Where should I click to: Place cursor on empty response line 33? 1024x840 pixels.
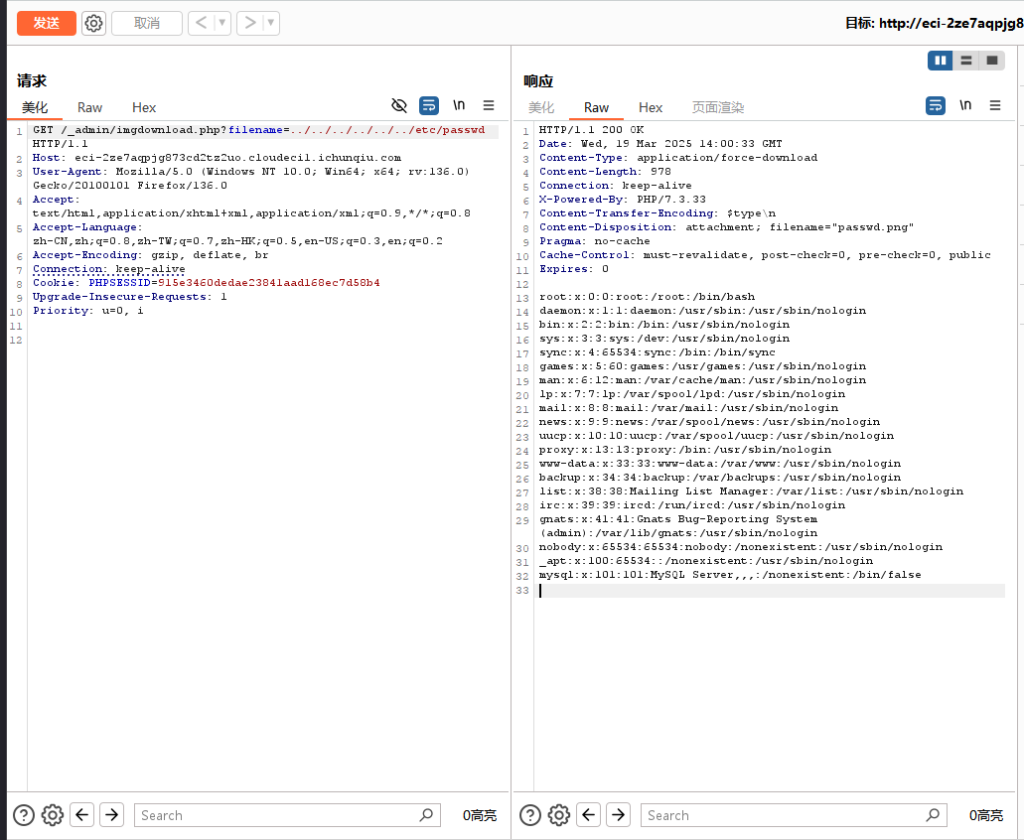click(x=771, y=590)
